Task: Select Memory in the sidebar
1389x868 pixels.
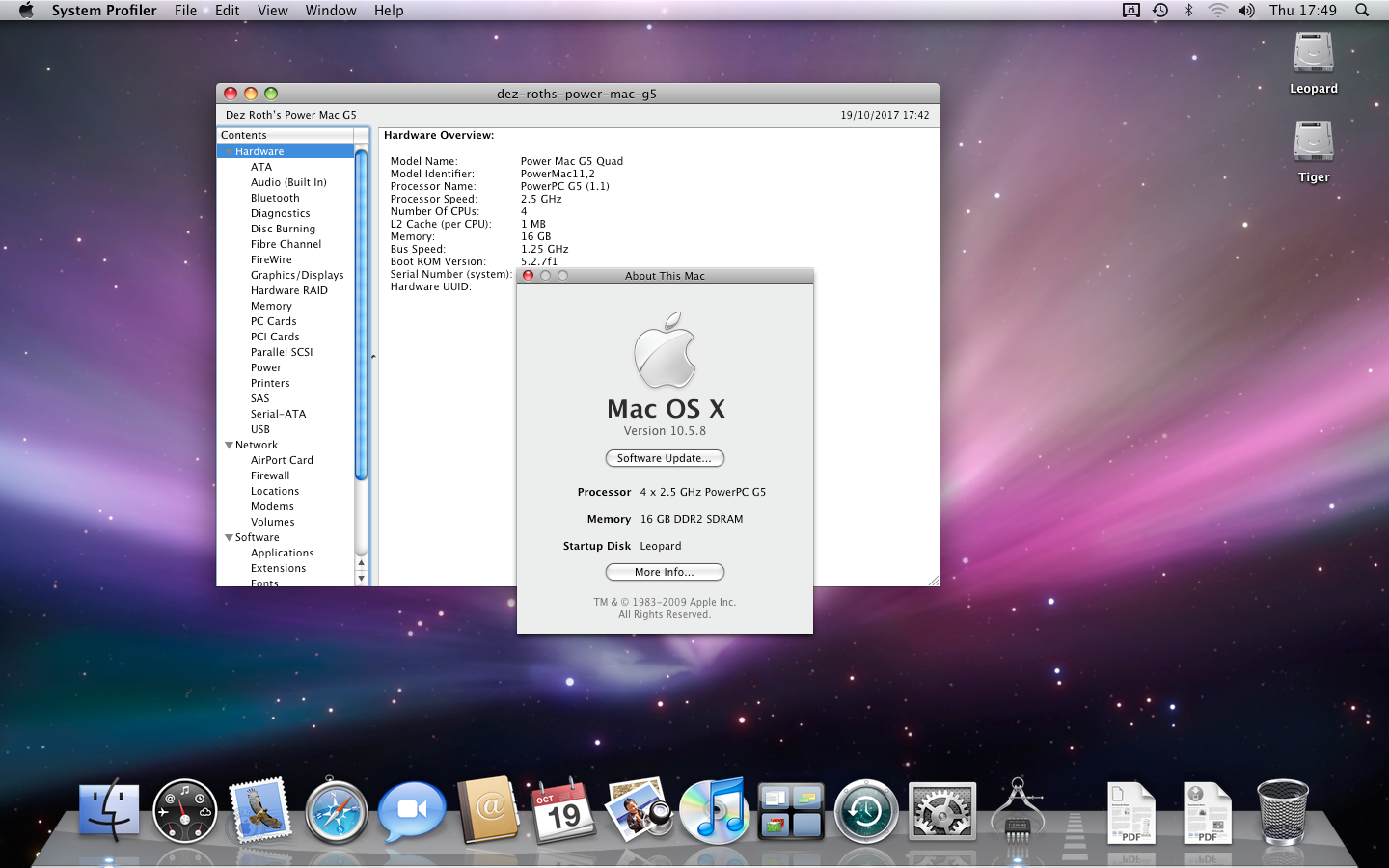Action: [x=271, y=306]
